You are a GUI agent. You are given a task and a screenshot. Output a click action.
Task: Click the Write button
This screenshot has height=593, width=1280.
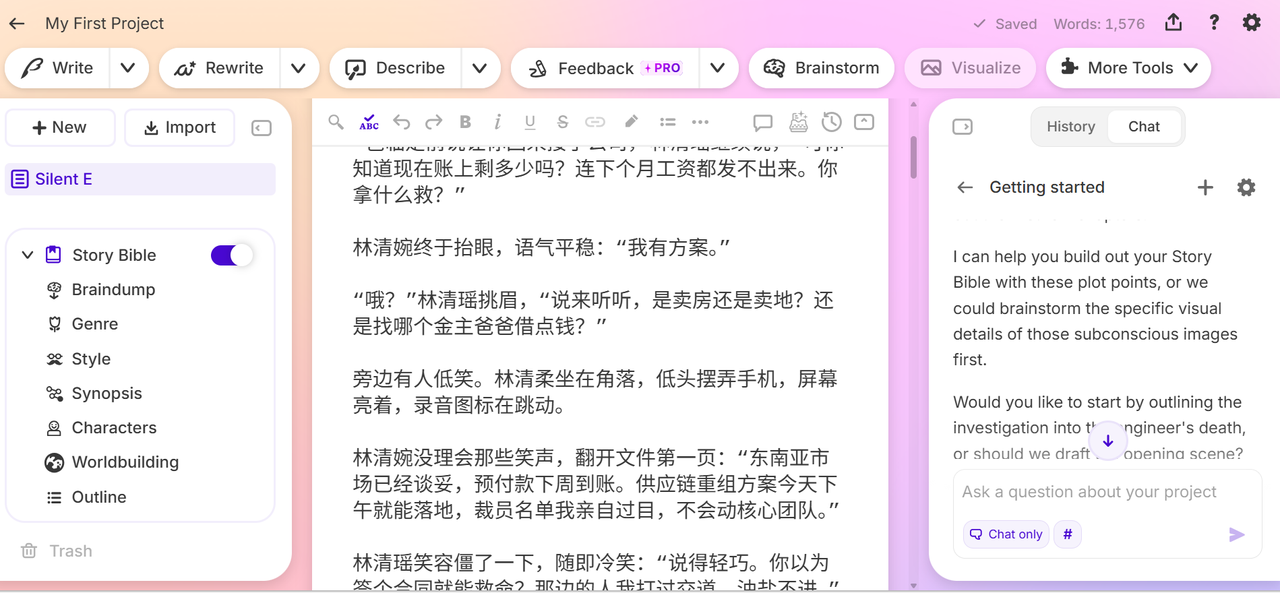[57, 68]
